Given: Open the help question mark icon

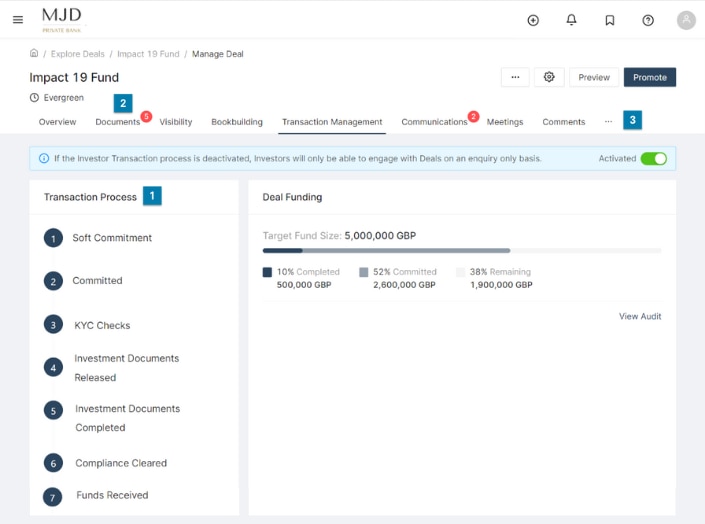Looking at the screenshot, I should (648, 20).
